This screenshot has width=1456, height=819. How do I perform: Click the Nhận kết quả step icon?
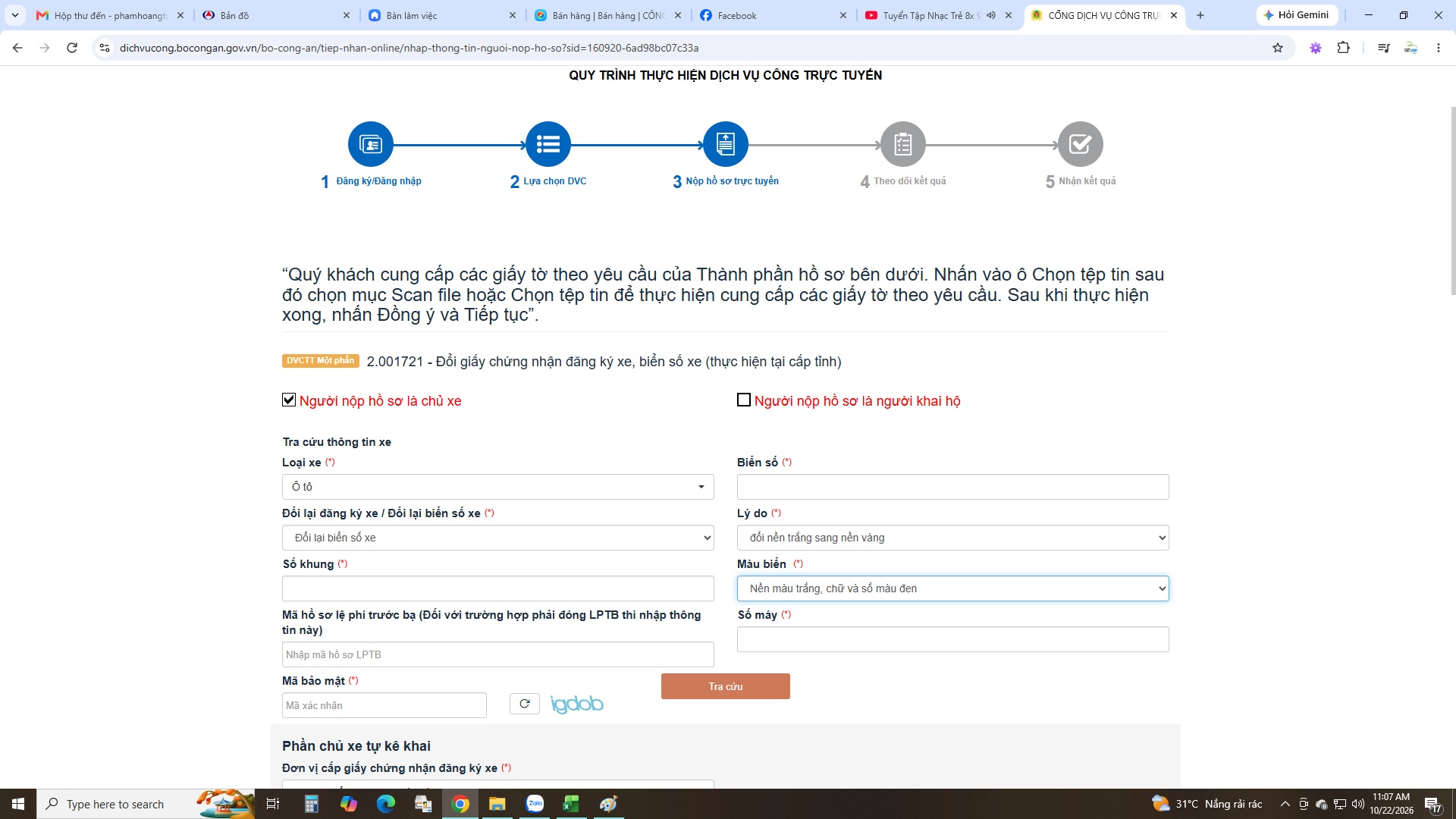point(1080,144)
